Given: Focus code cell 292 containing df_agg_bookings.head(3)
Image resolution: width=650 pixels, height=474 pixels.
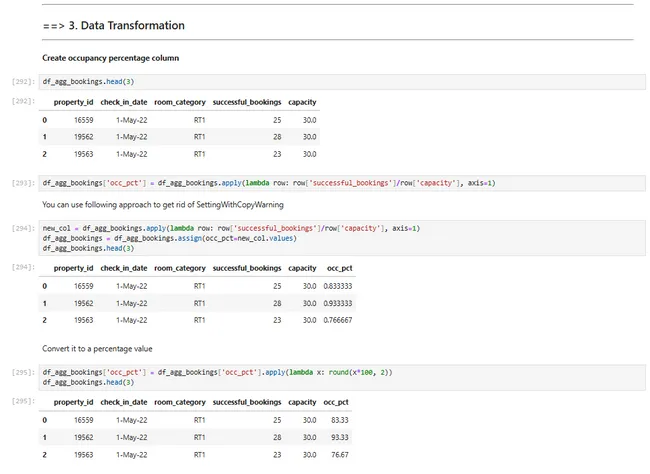Looking at the screenshot, I should point(342,82).
